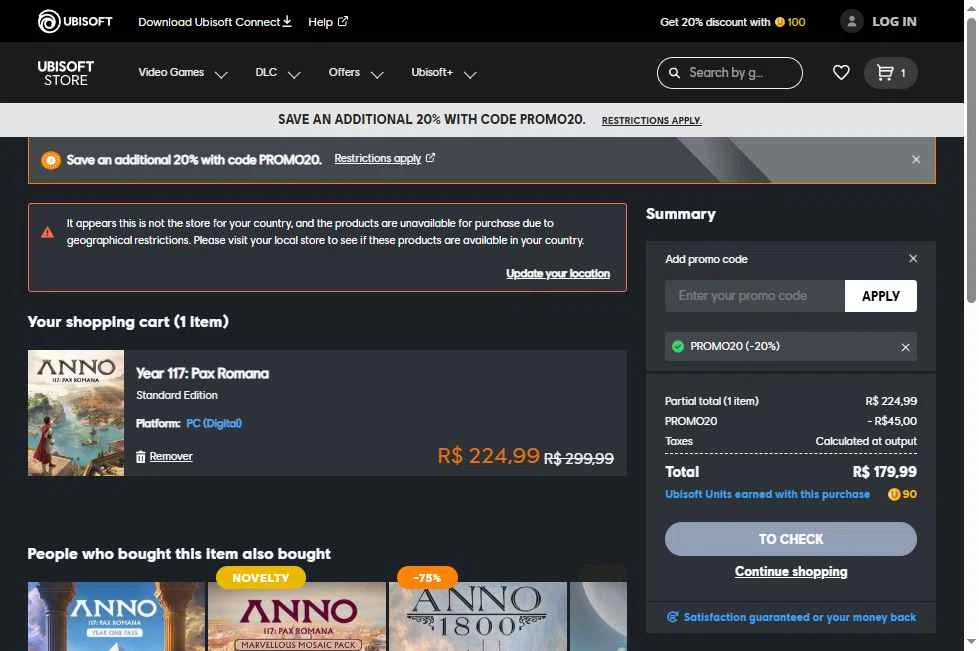Click Ubisoft Units earned with this purchase

point(767,494)
